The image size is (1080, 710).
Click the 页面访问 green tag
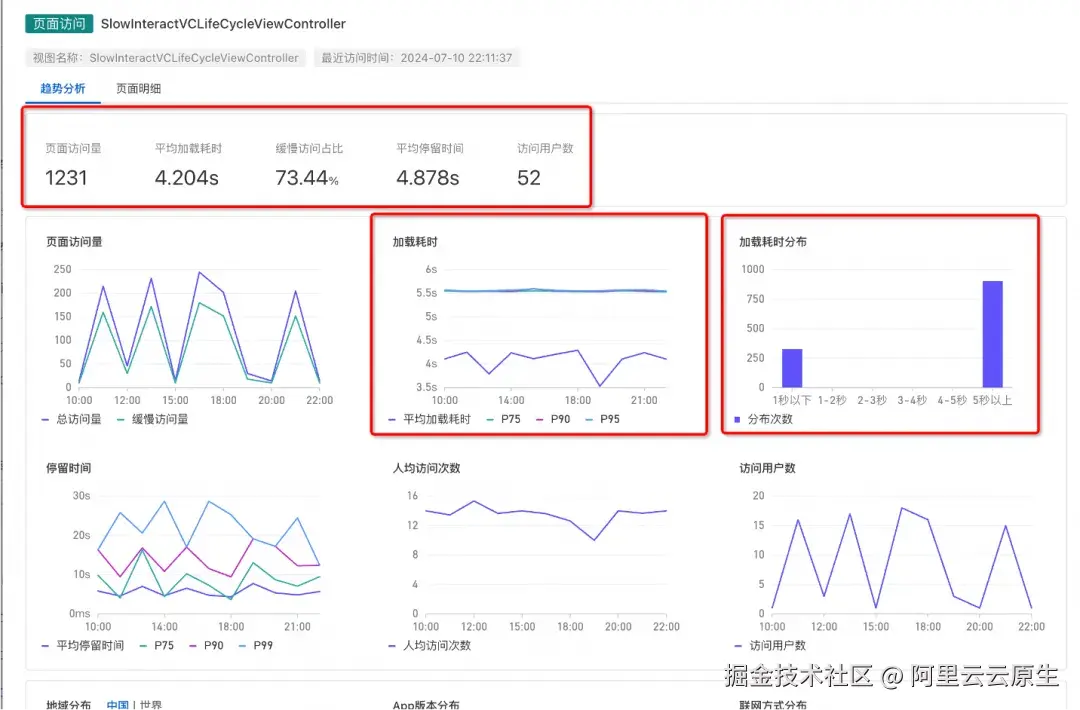click(59, 23)
